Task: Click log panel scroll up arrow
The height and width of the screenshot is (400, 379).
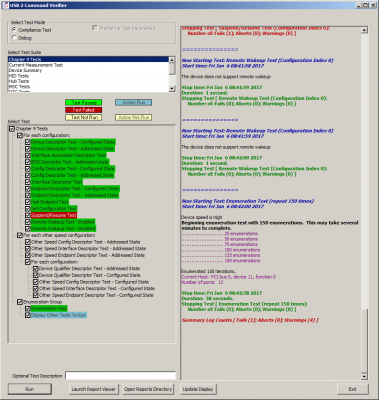Action: click(x=364, y=30)
